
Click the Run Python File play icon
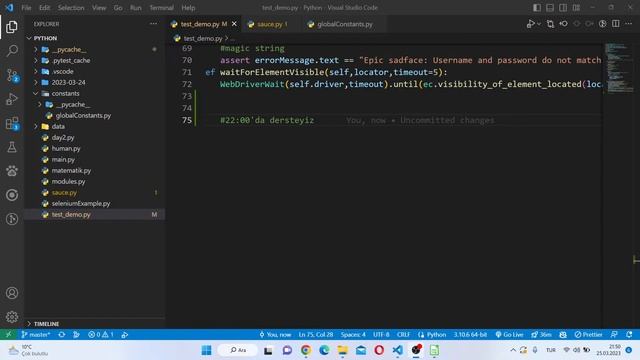530,24
